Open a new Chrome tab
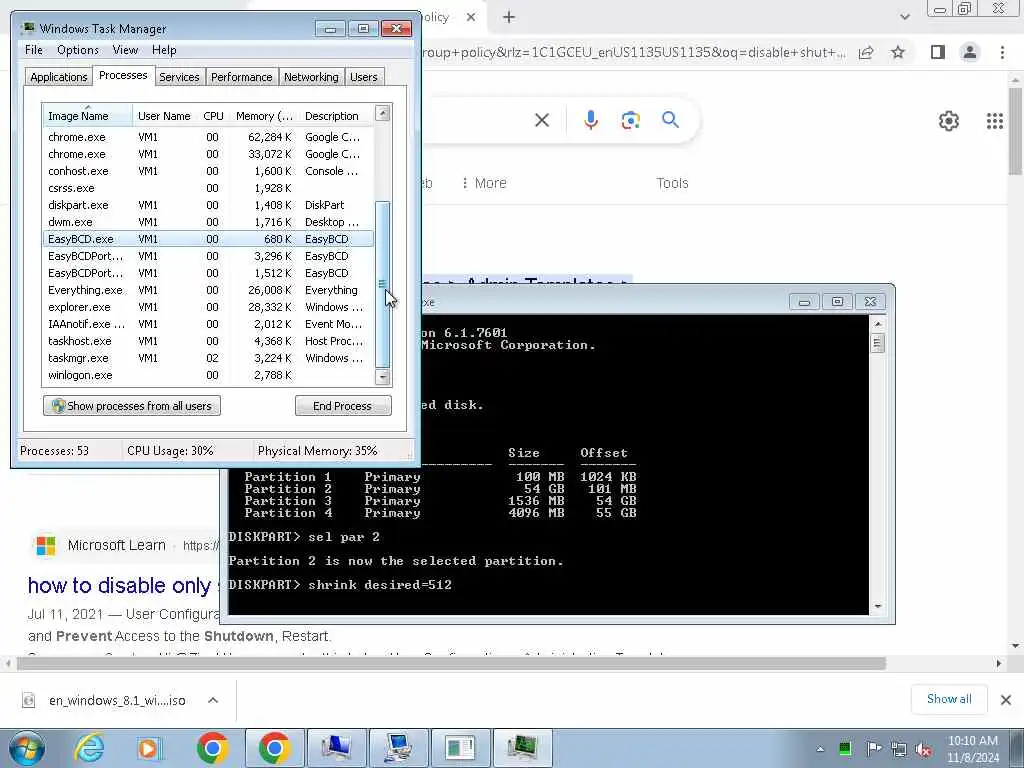 click(509, 17)
